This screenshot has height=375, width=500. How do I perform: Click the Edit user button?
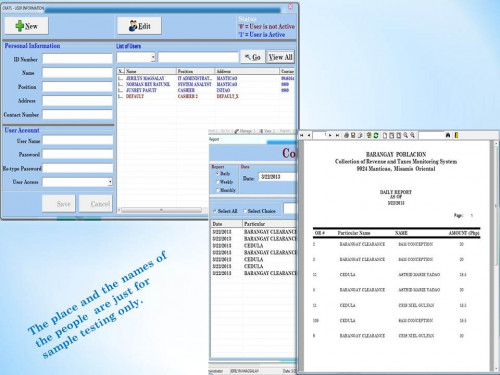(x=139, y=26)
